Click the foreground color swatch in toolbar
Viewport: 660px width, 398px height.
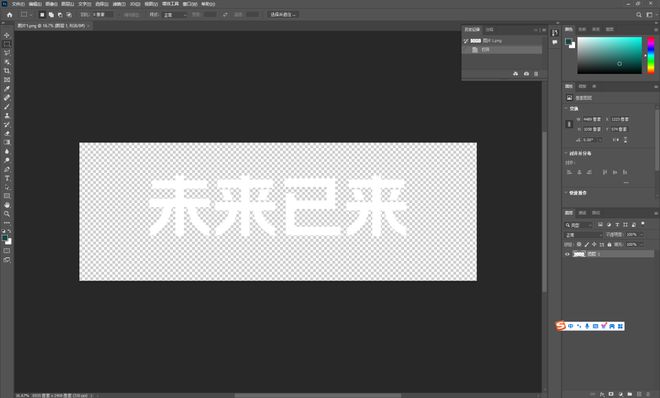pyautogui.click(x=5, y=238)
